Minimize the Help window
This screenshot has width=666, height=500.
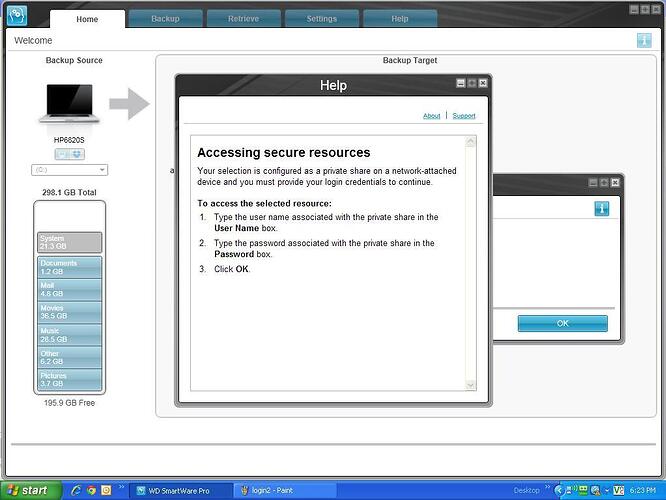point(460,83)
